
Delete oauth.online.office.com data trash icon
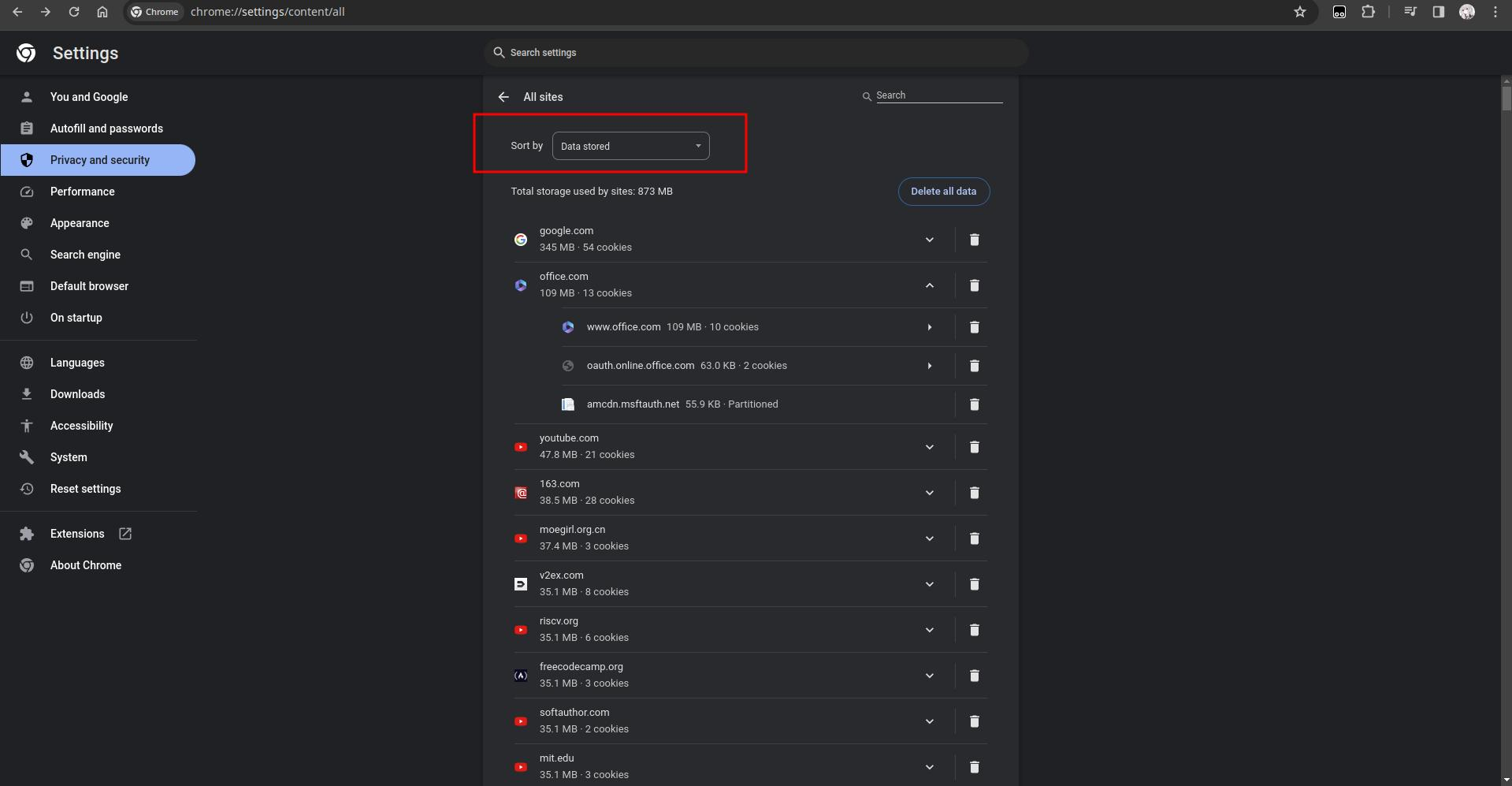pyautogui.click(x=975, y=366)
